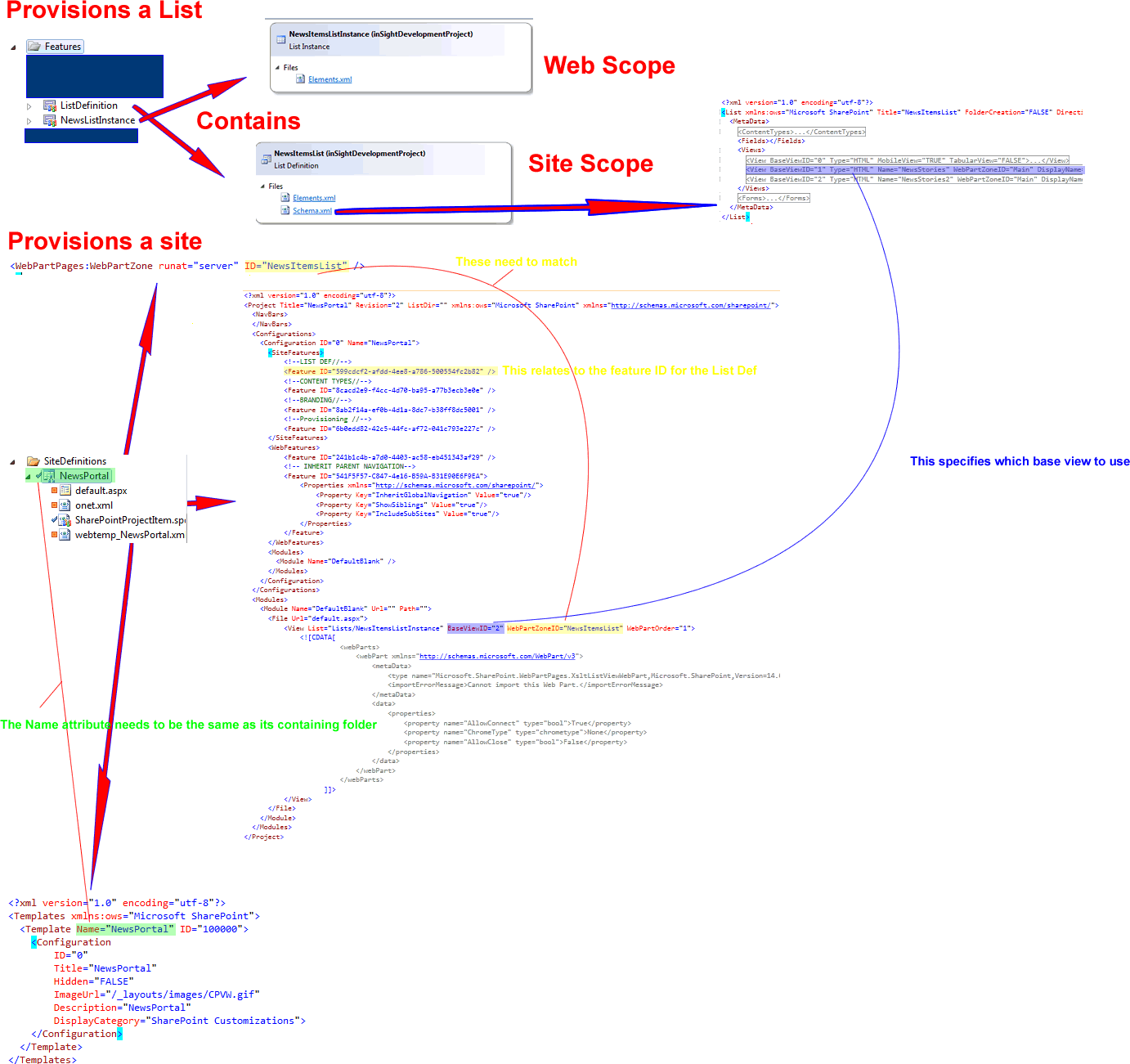Viewport: 1130px width, 1064px height.
Task: Collapse the NewsPortal tree node
Action: click(29, 477)
